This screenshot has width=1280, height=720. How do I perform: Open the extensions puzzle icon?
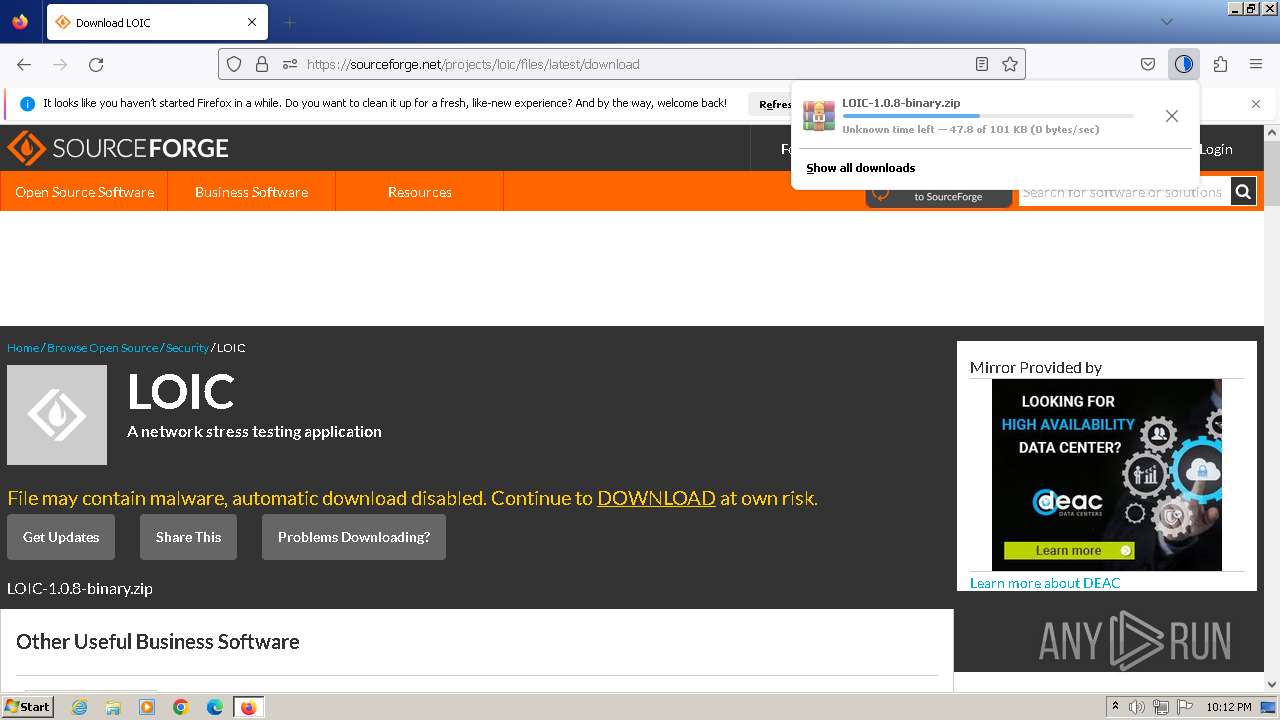coord(1220,64)
